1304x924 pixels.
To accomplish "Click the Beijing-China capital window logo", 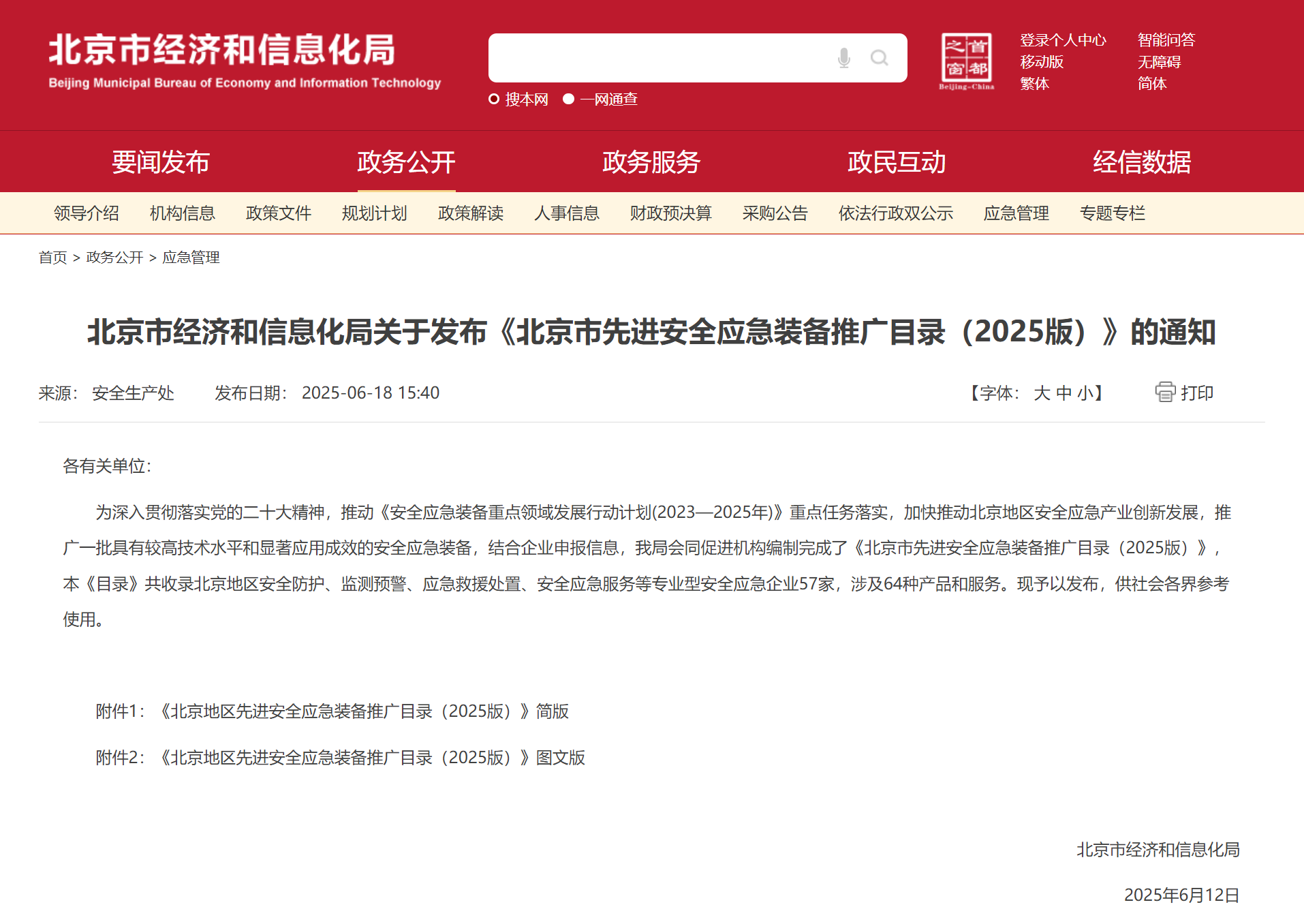I will tap(966, 61).
